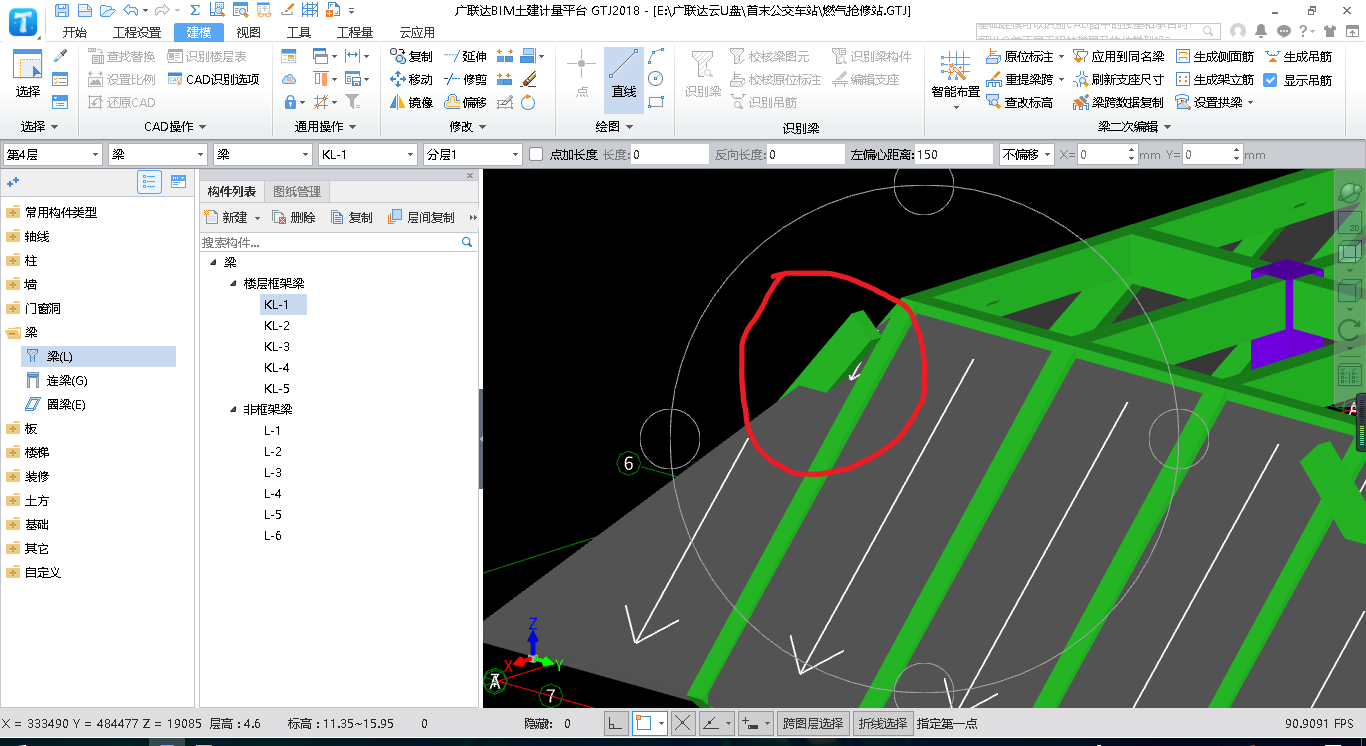The width and height of the screenshot is (1366, 746).
Task: Click the 左偏心距离 input field
Action: 953,154
